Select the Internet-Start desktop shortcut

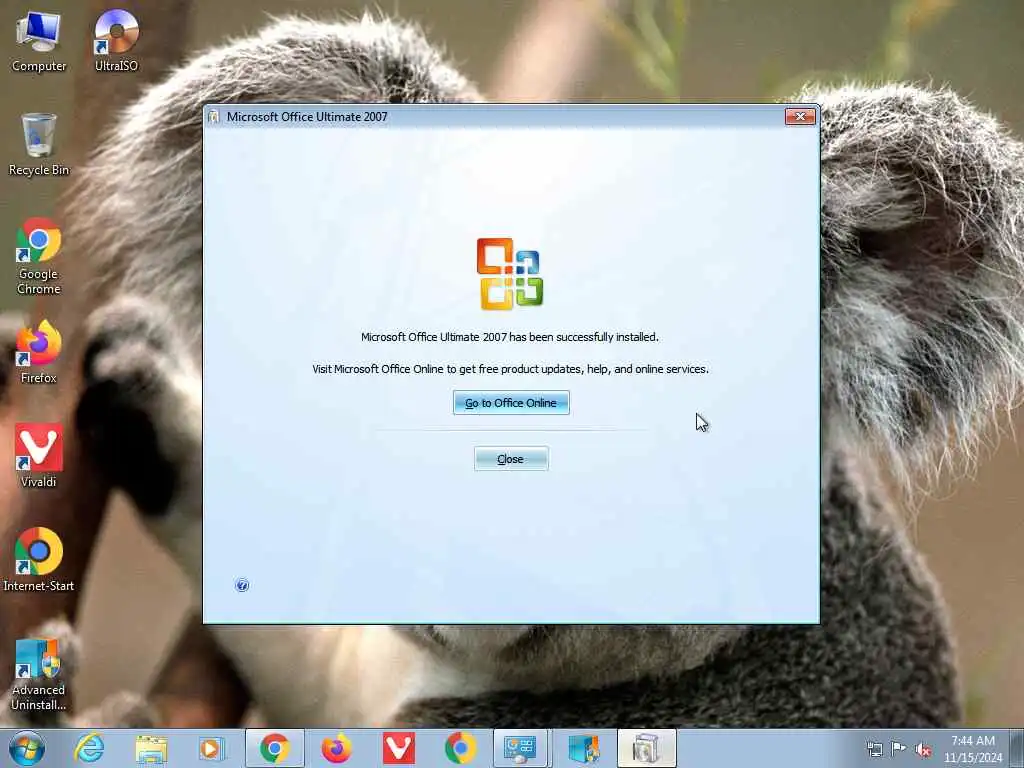(39, 560)
